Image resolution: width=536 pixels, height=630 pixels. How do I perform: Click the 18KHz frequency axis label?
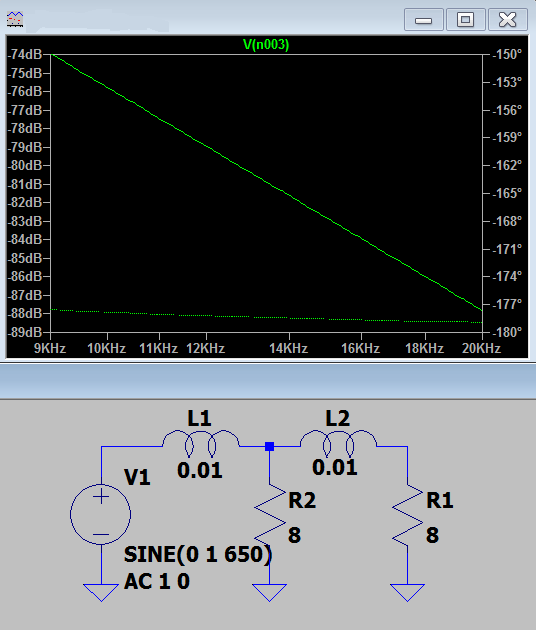click(x=424, y=348)
